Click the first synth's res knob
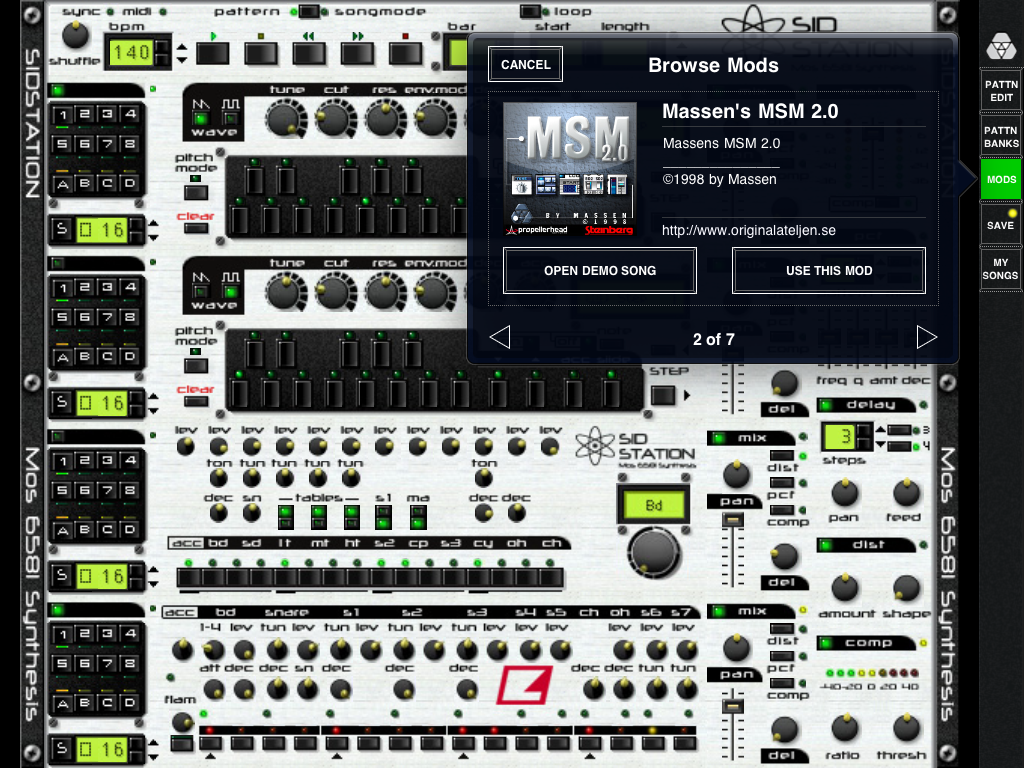1024x768 pixels. [384, 120]
